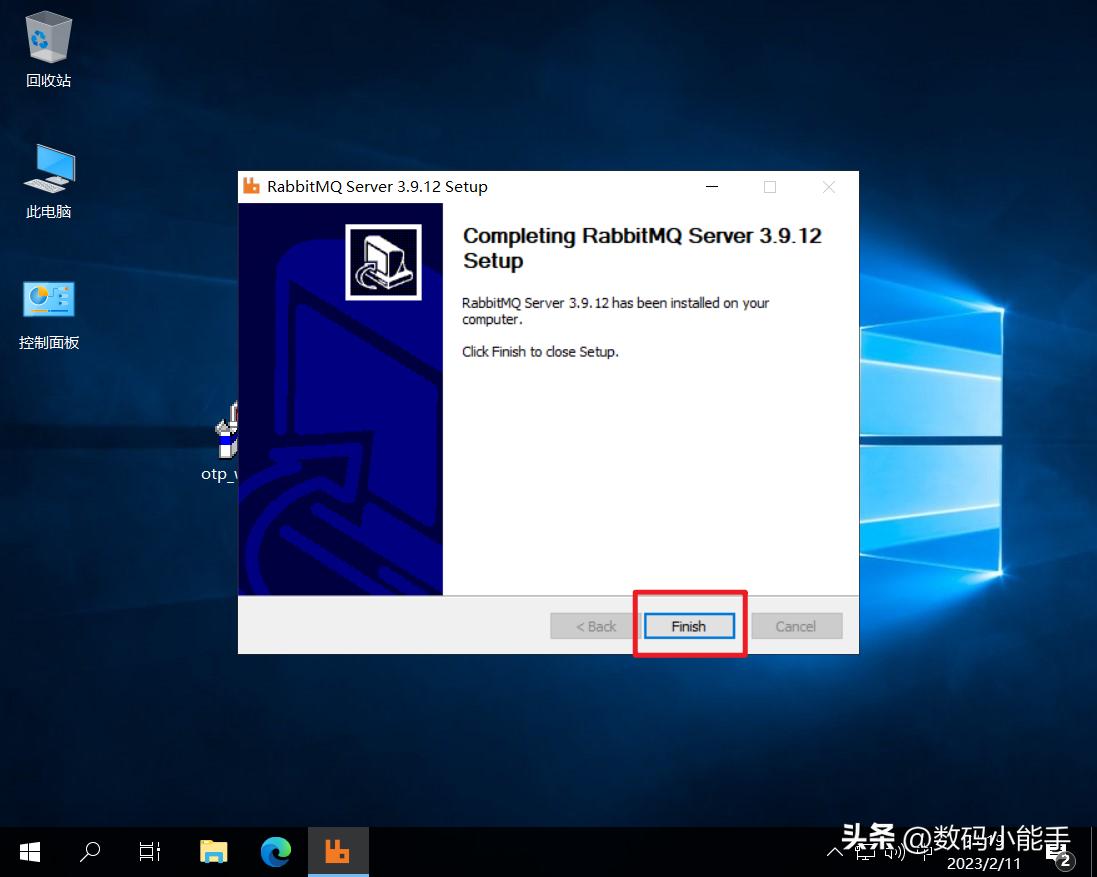Viewport: 1097px width, 877px height.
Task: Launch Microsoft Edge from the taskbar
Action: point(276,852)
